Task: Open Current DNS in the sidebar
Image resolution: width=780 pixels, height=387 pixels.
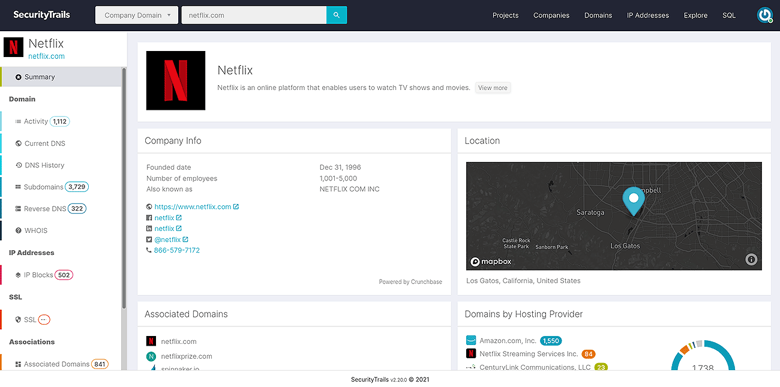Action: coord(61,143)
